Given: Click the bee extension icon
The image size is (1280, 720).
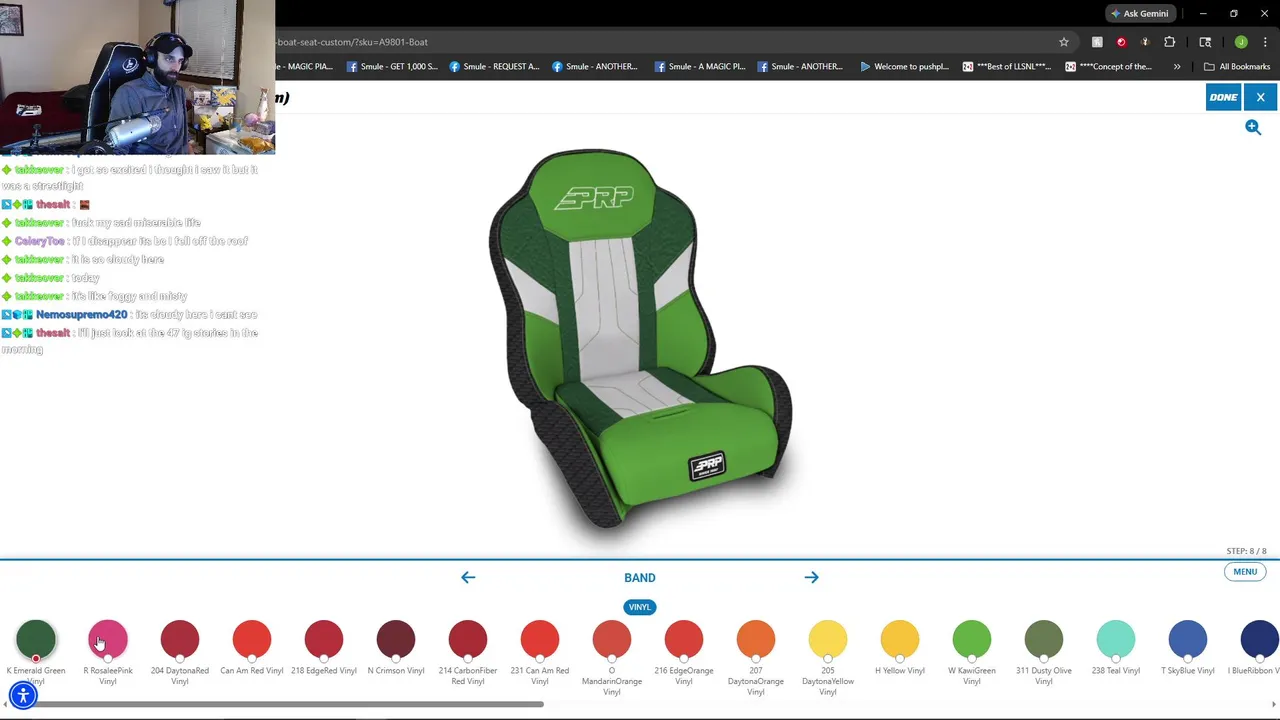Looking at the screenshot, I should 1145,42.
